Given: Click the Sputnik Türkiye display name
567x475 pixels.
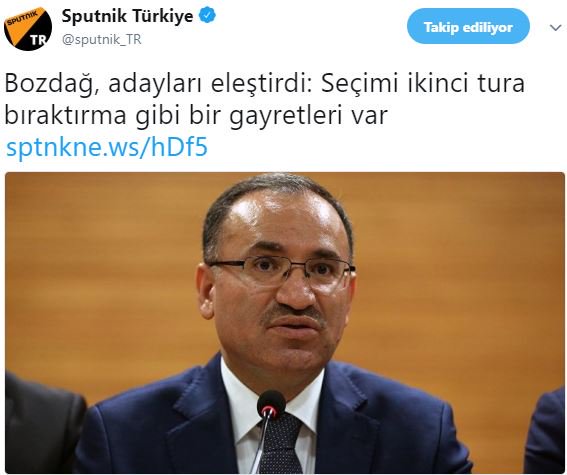Looking at the screenshot, I should [127, 16].
